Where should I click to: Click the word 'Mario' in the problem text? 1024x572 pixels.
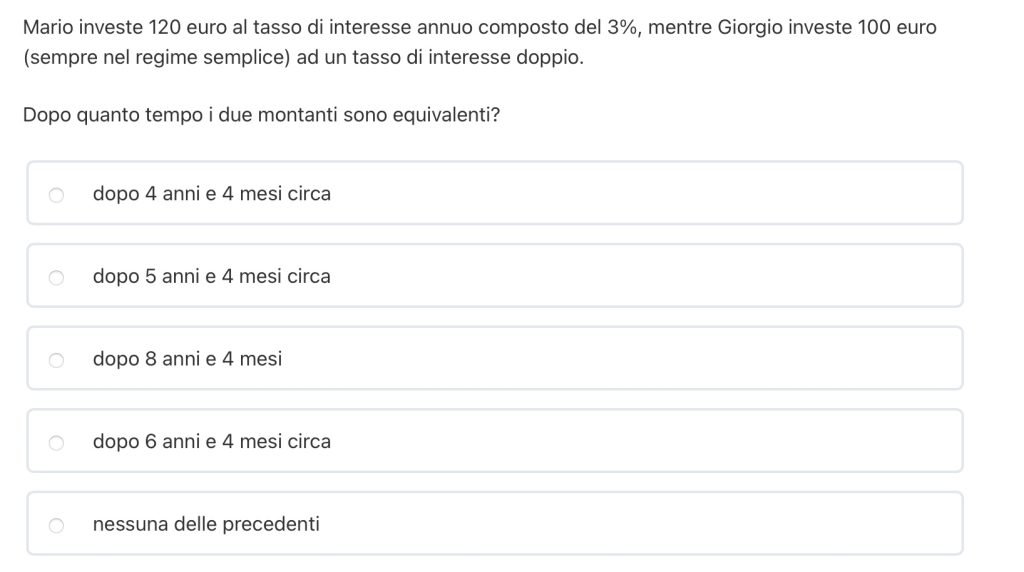(x=48, y=27)
